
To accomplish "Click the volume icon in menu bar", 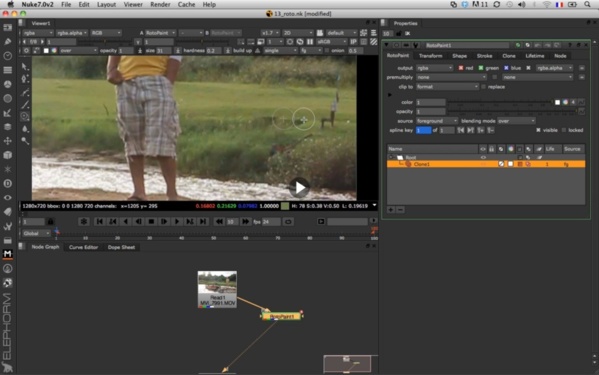I will pos(521,5).
